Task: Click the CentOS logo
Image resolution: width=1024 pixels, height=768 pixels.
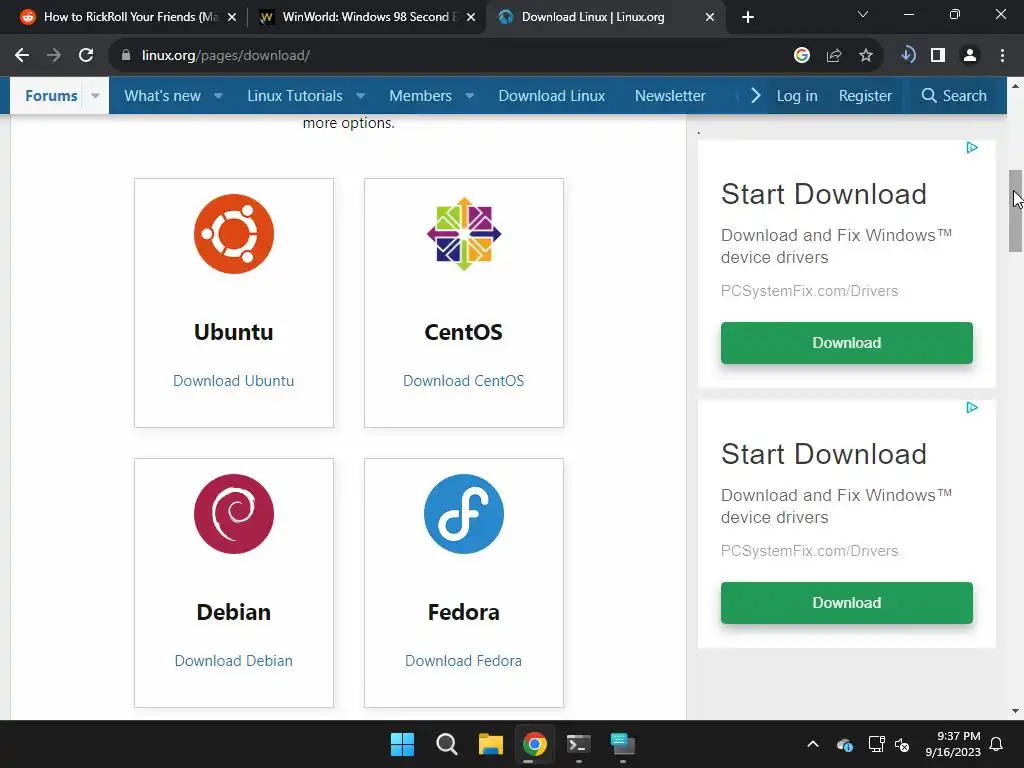Action: click(x=464, y=234)
